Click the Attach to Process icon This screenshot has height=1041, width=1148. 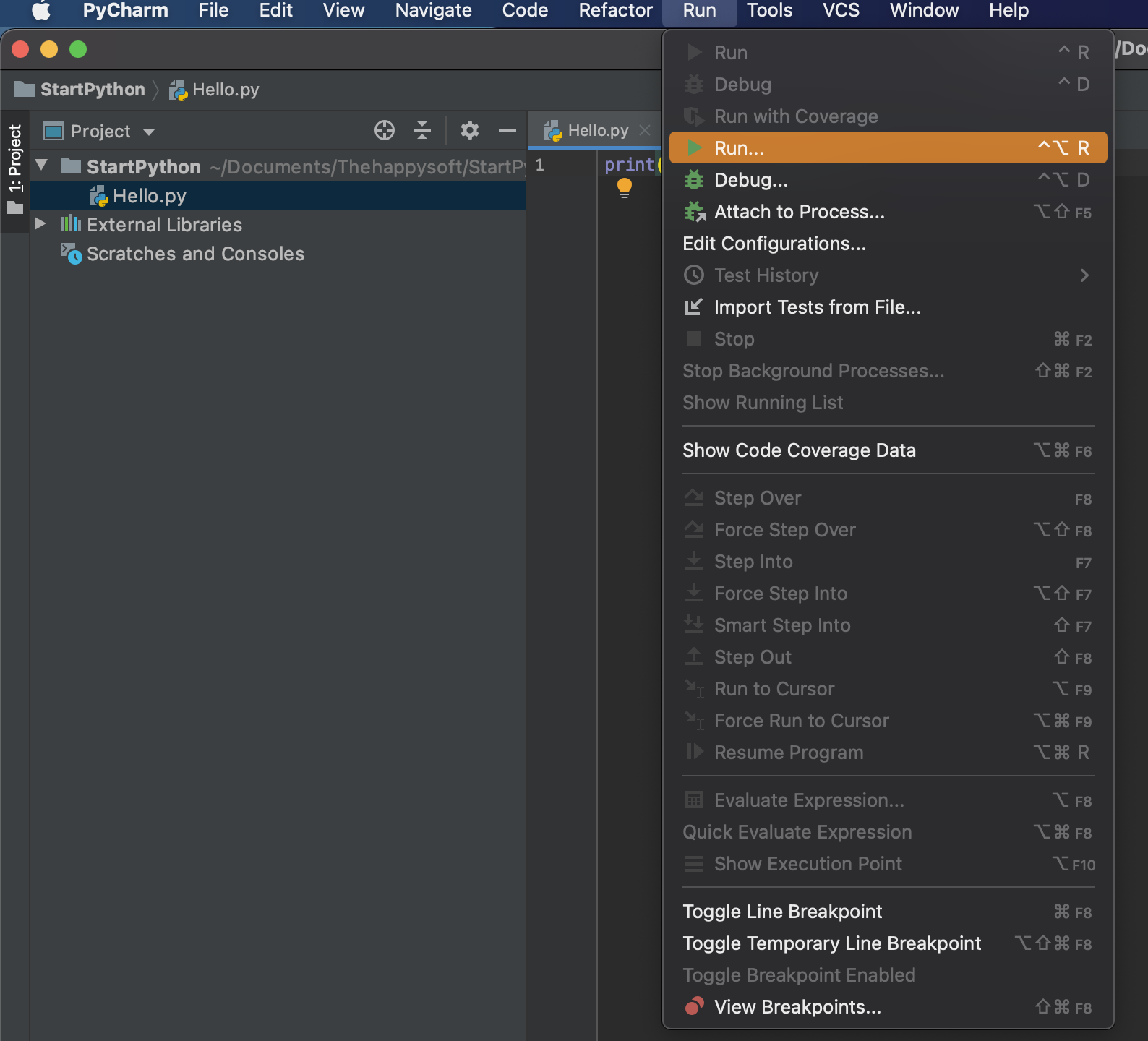[x=695, y=212]
